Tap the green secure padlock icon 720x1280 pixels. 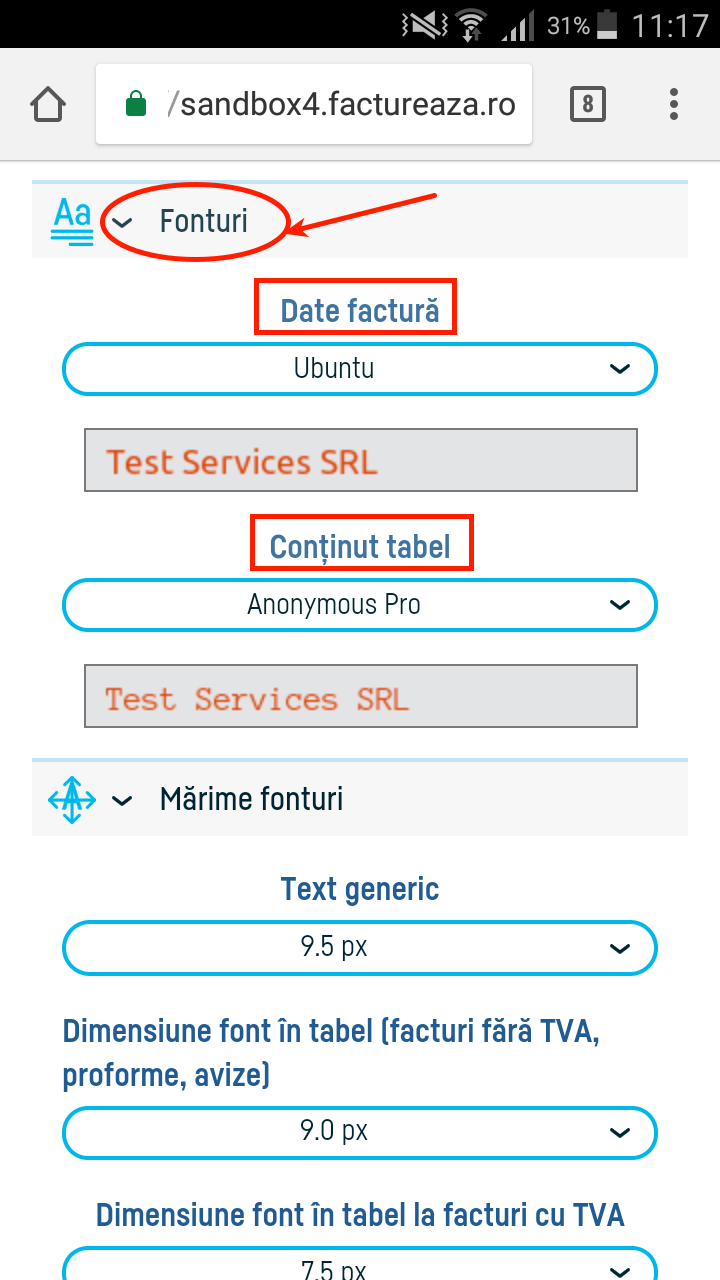coord(136,104)
